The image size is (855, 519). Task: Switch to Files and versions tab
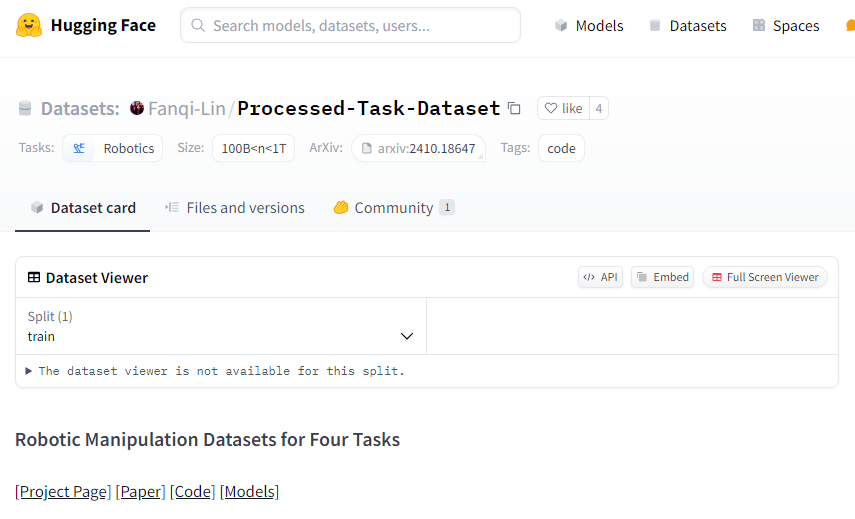pyautogui.click(x=235, y=208)
